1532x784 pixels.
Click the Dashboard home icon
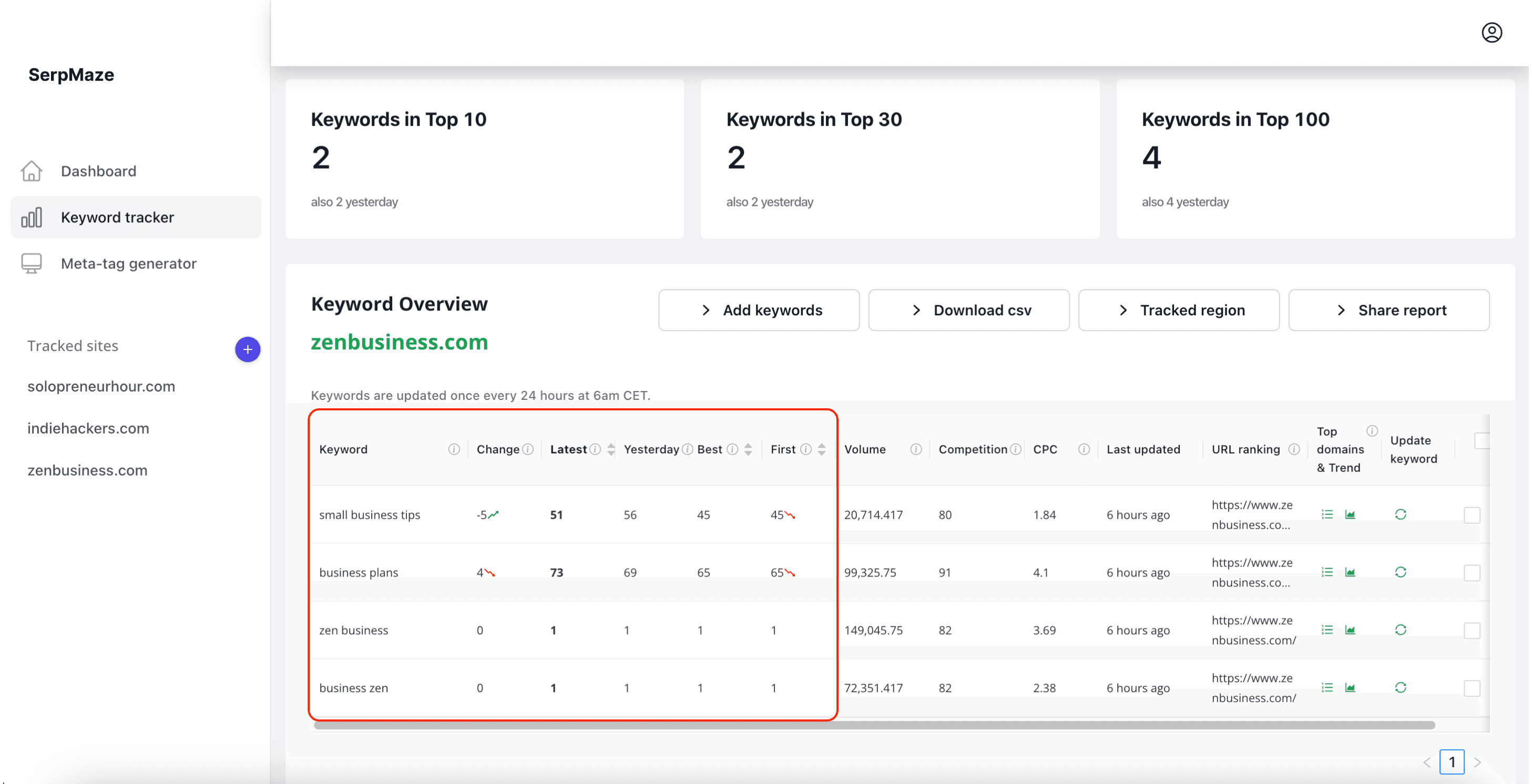pyautogui.click(x=32, y=171)
